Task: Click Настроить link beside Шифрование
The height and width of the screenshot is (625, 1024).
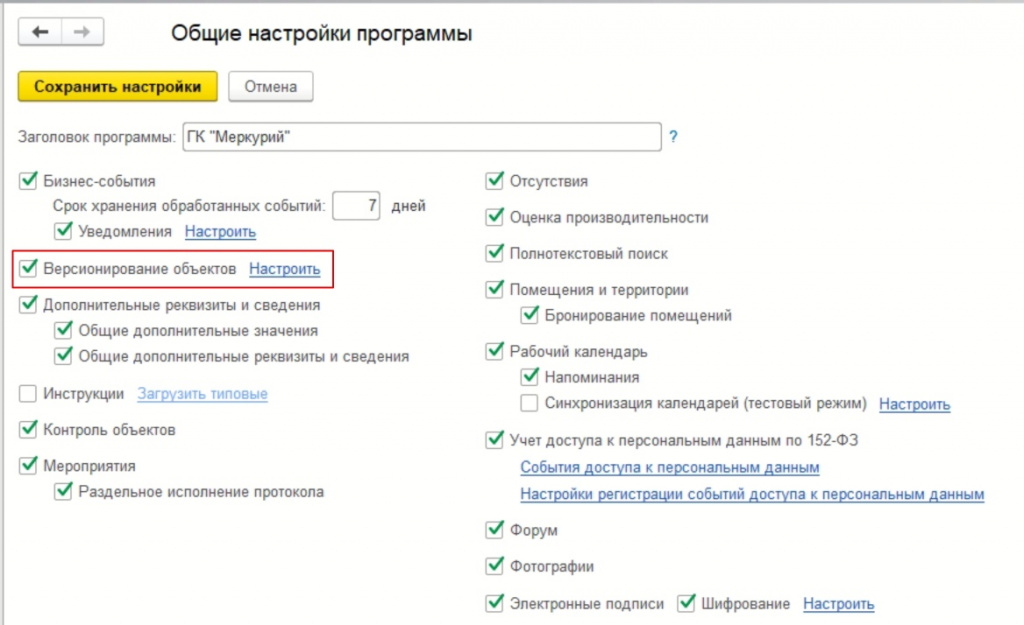Action: 838,604
